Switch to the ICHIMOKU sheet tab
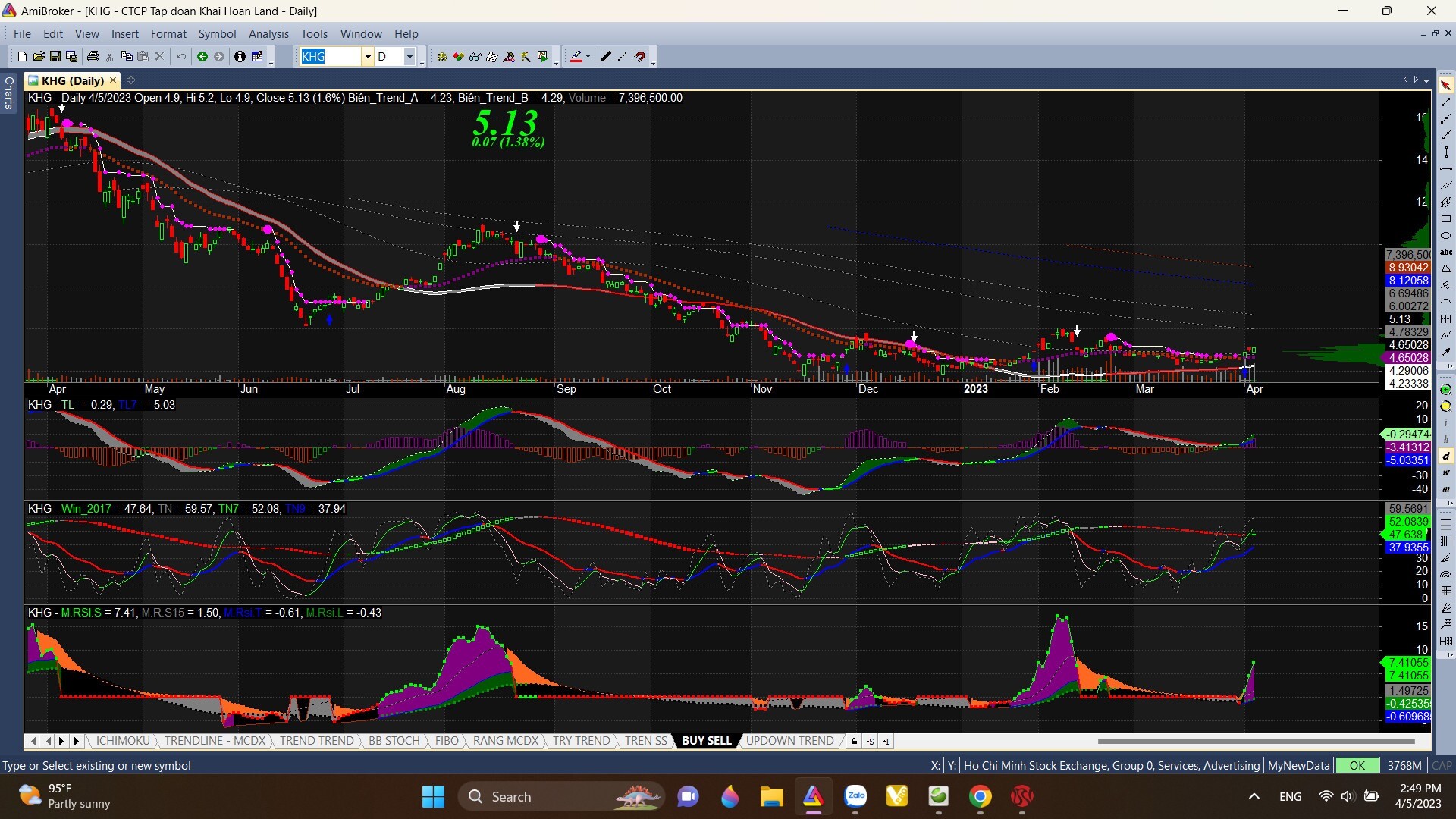Image resolution: width=1456 pixels, height=819 pixels. click(x=123, y=741)
